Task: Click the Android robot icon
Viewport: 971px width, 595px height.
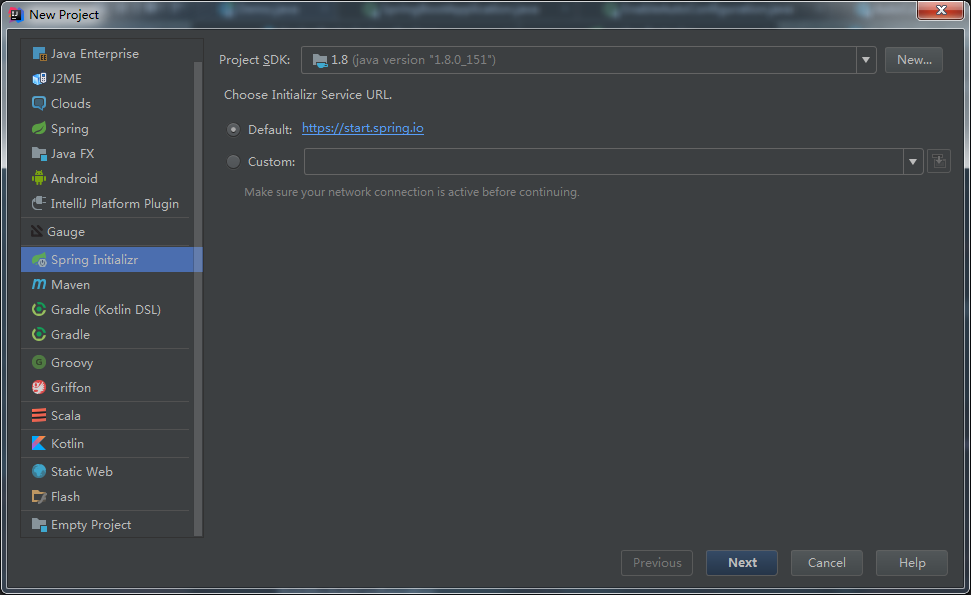Action: [39, 178]
